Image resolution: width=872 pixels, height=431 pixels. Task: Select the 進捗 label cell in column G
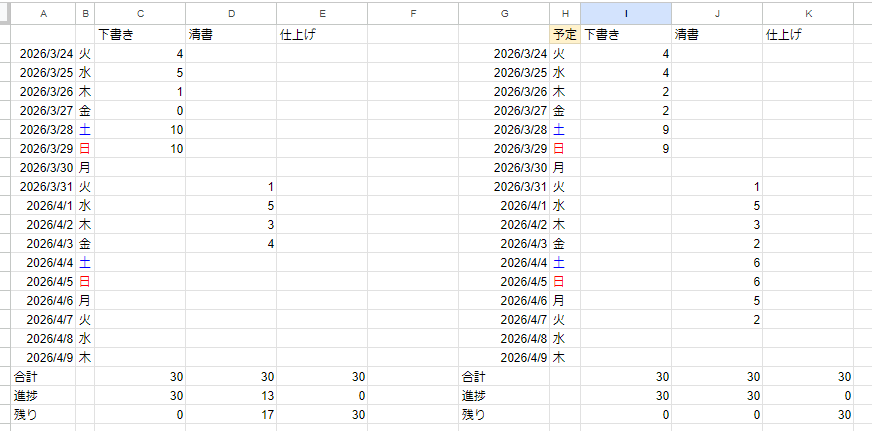(504, 396)
